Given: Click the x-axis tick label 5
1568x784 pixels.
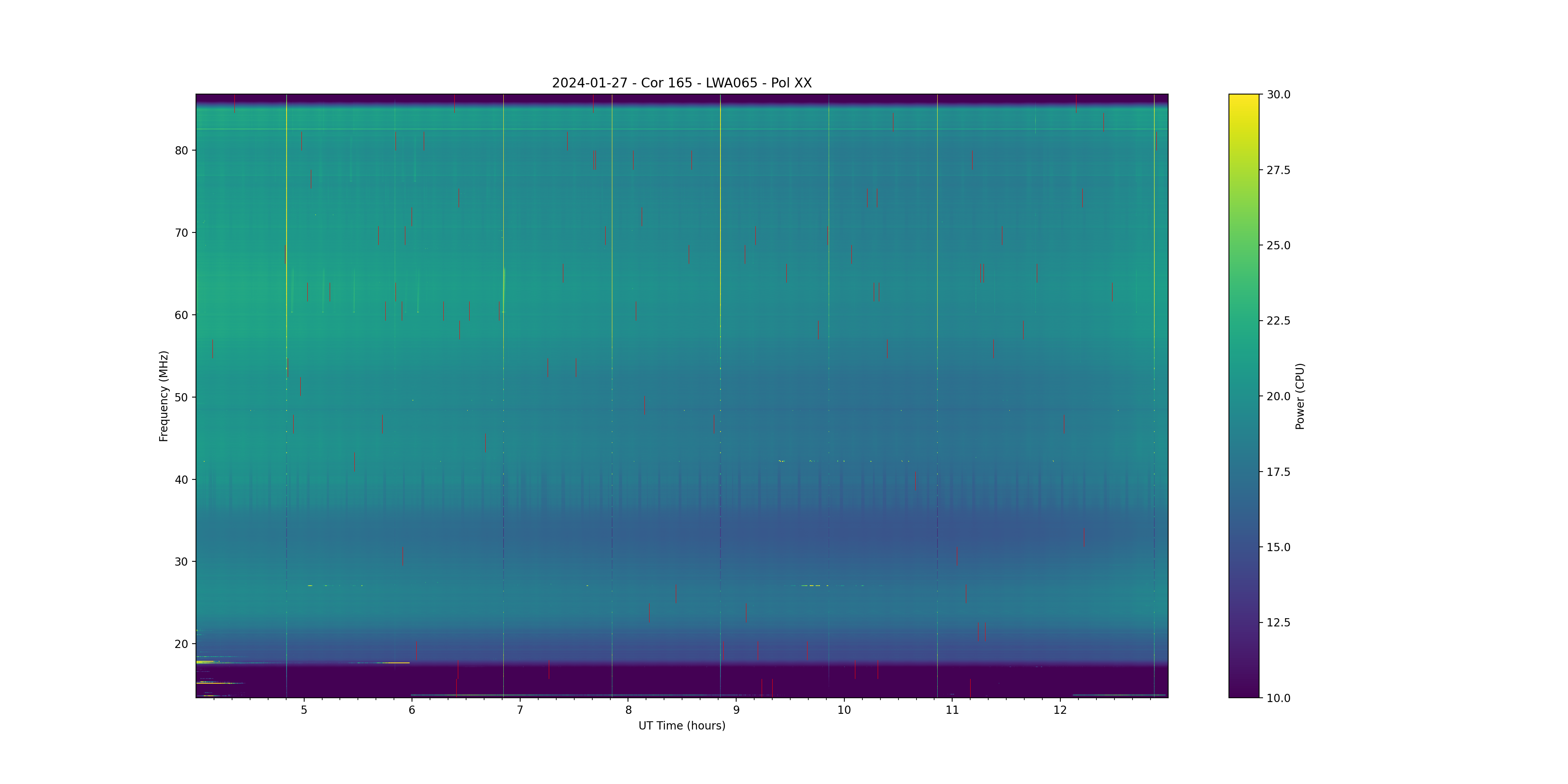Looking at the screenshot, I should point(304,710).
